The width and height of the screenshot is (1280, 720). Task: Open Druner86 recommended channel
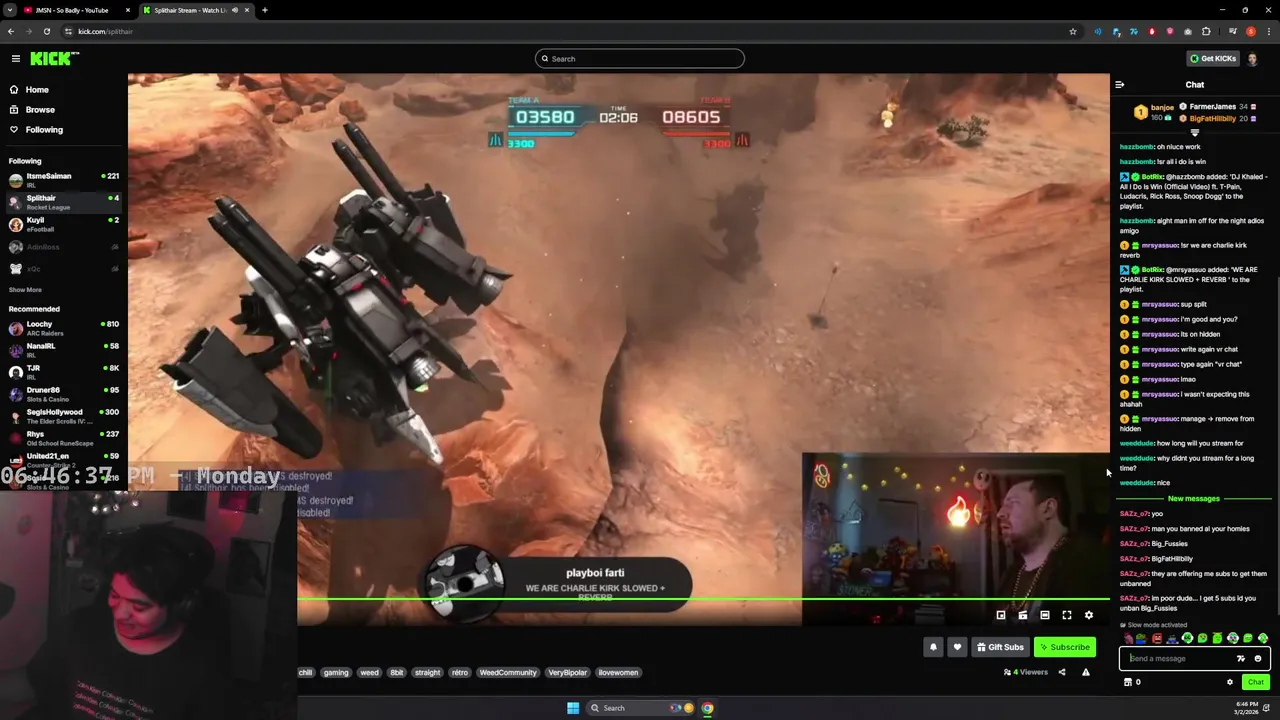(x=64, y=394)
